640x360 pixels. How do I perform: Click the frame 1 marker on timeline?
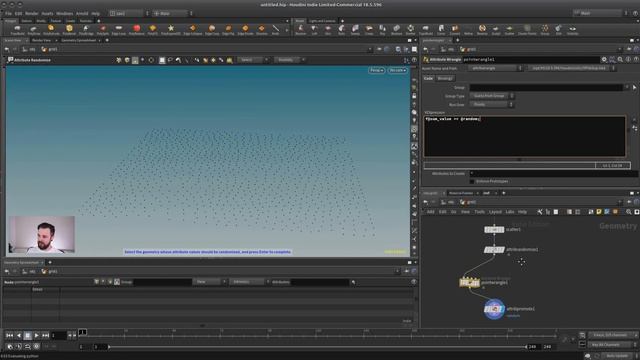pos(82,332)
